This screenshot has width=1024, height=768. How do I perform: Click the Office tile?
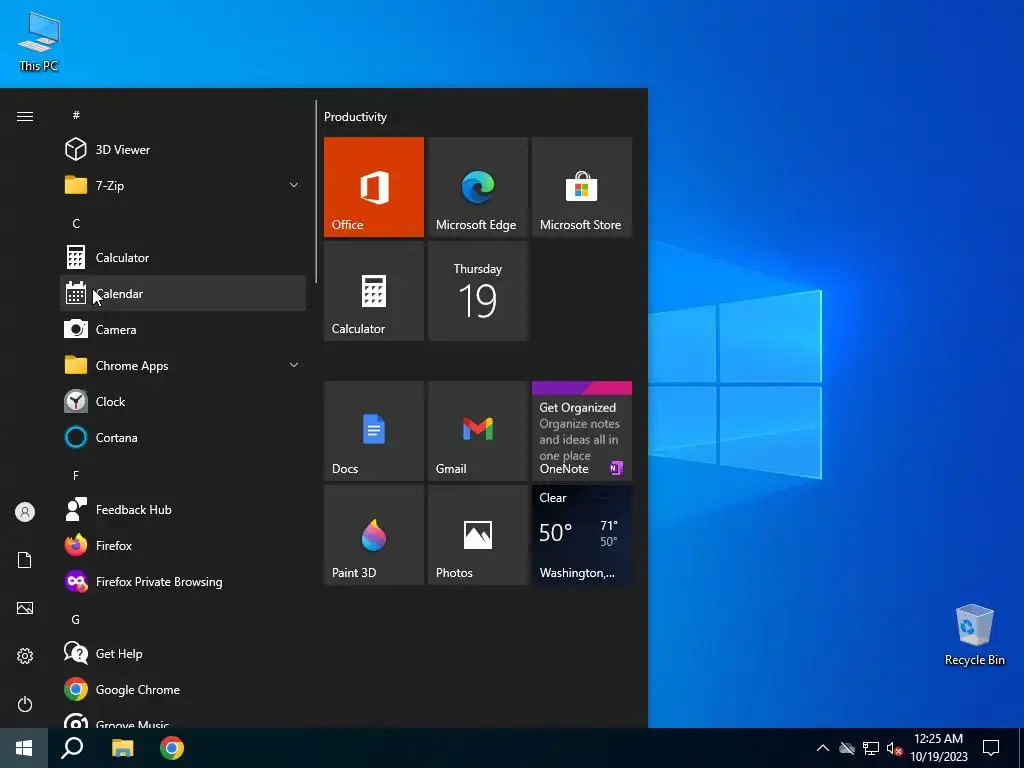(374, 187)
